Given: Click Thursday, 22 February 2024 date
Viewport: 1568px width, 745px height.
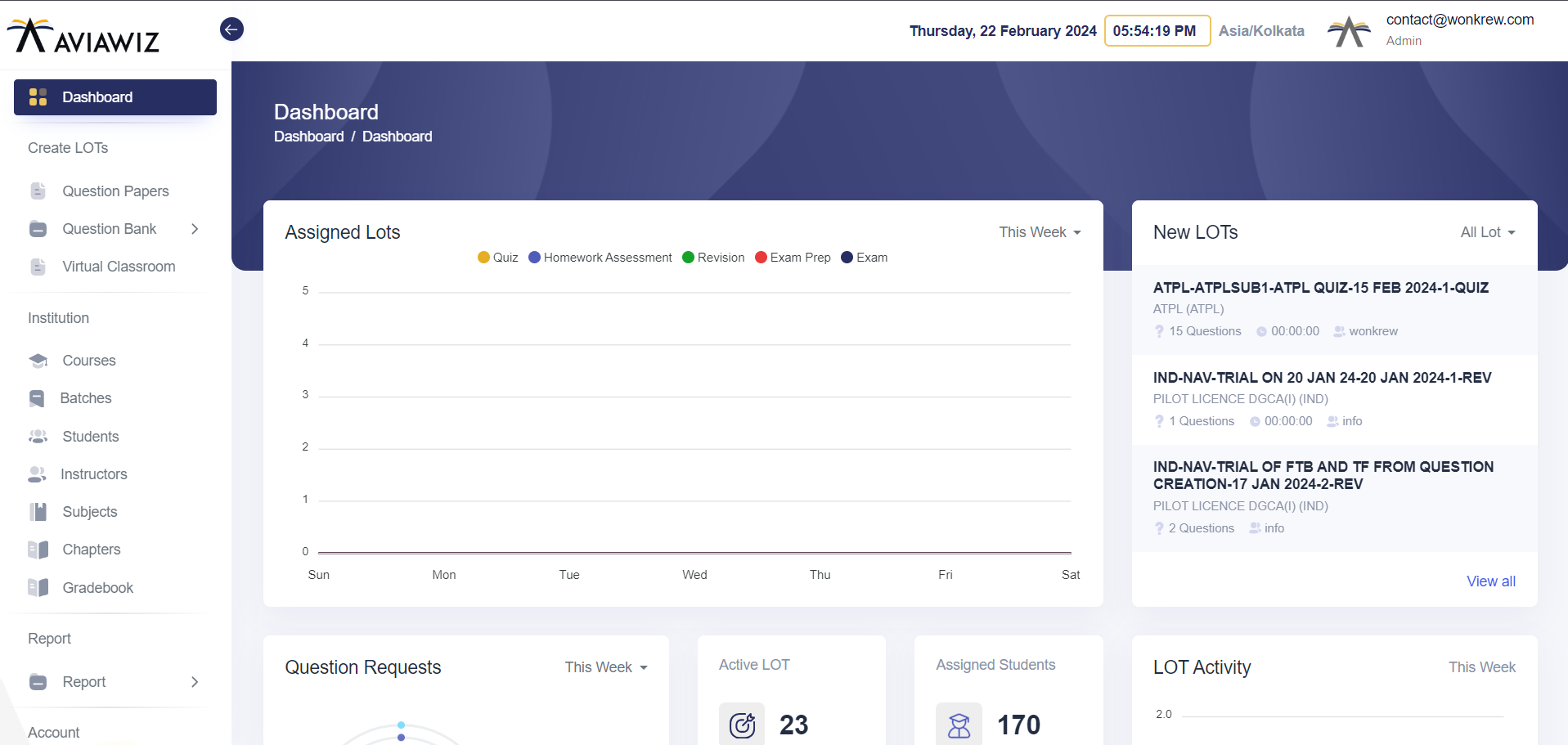Looking at the screenshot, I should (x=1003, y=31).
